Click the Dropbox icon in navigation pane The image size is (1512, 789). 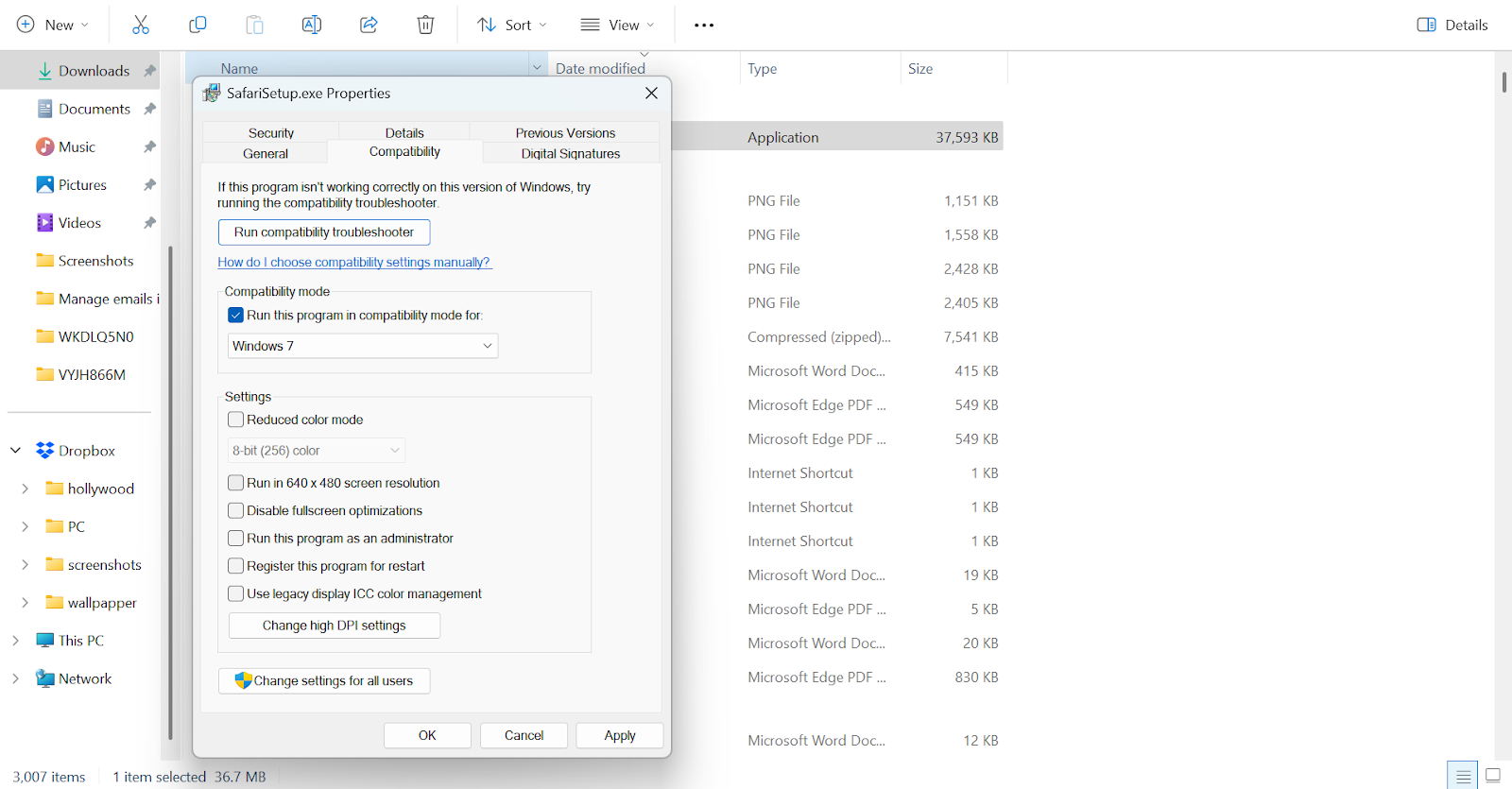[44, 451]
